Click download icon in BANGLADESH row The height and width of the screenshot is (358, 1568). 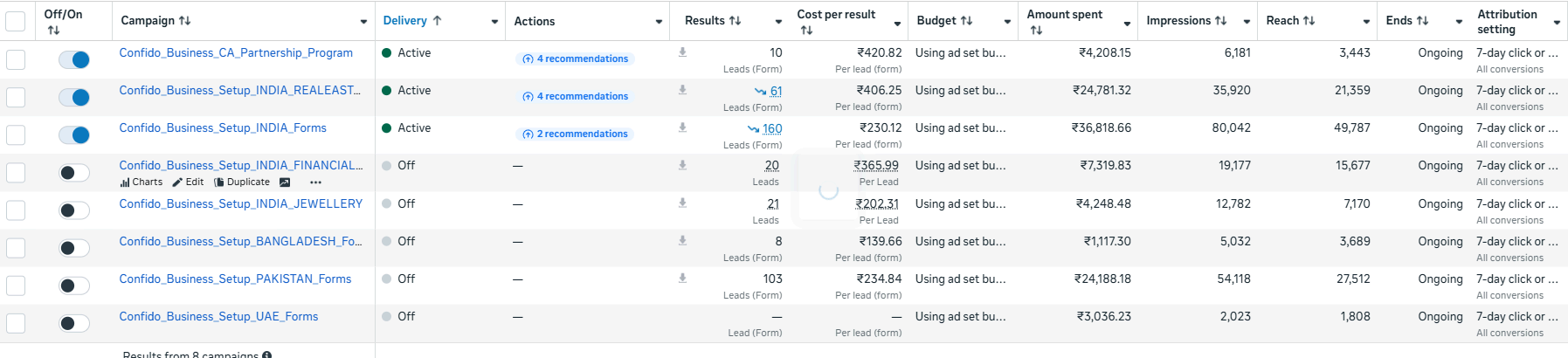(x=682, y=240)
